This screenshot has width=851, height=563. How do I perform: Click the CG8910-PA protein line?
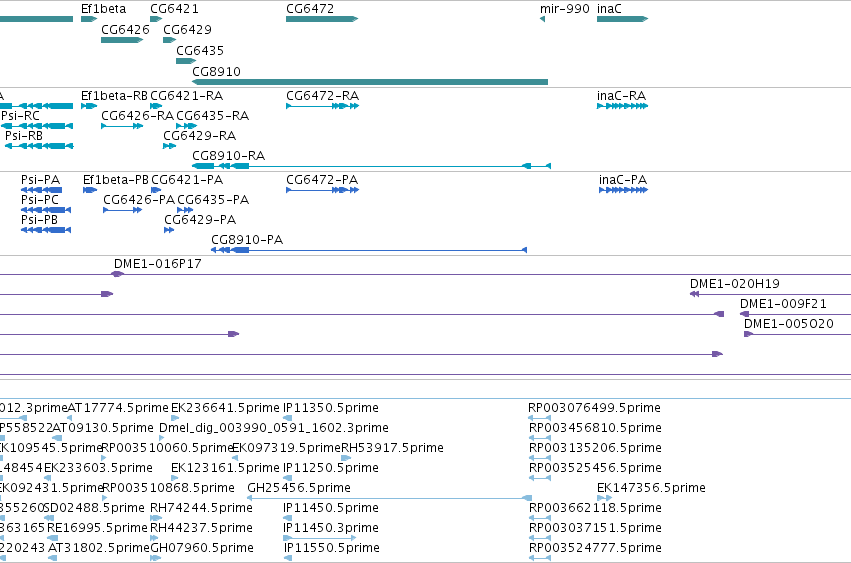click(x=369, y=250)
